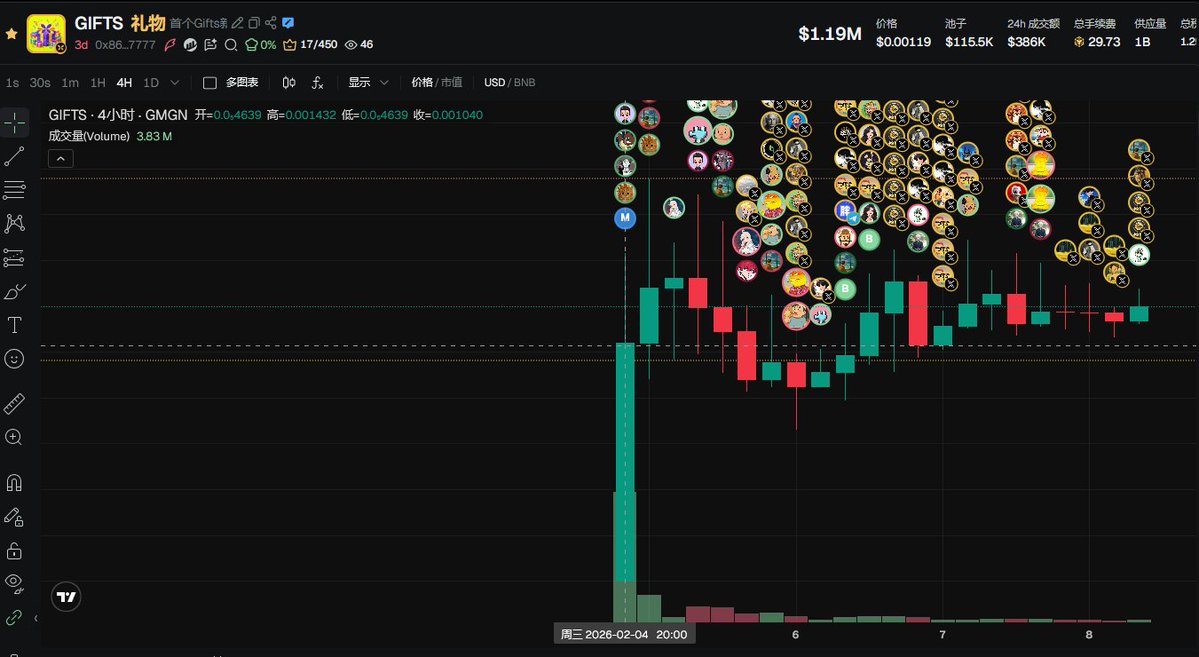Click the 2026-02-04 20:00 time label
This screenshot has height=657, width=1199.
click(623, 634)
